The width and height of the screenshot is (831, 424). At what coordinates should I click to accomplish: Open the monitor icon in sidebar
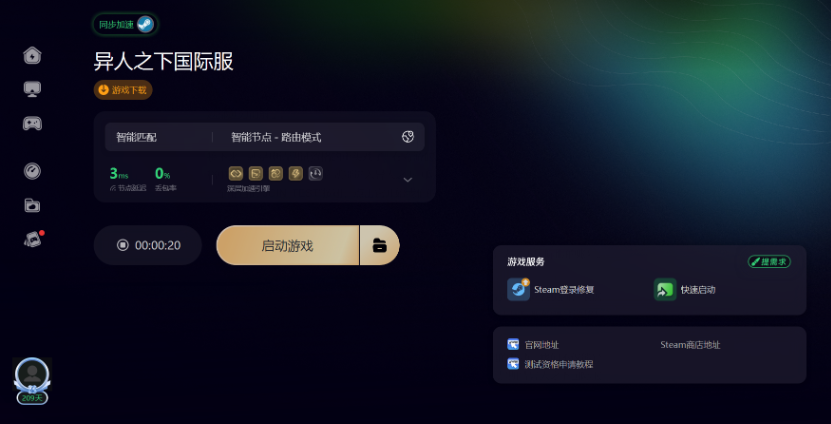(x=32, y=89)
